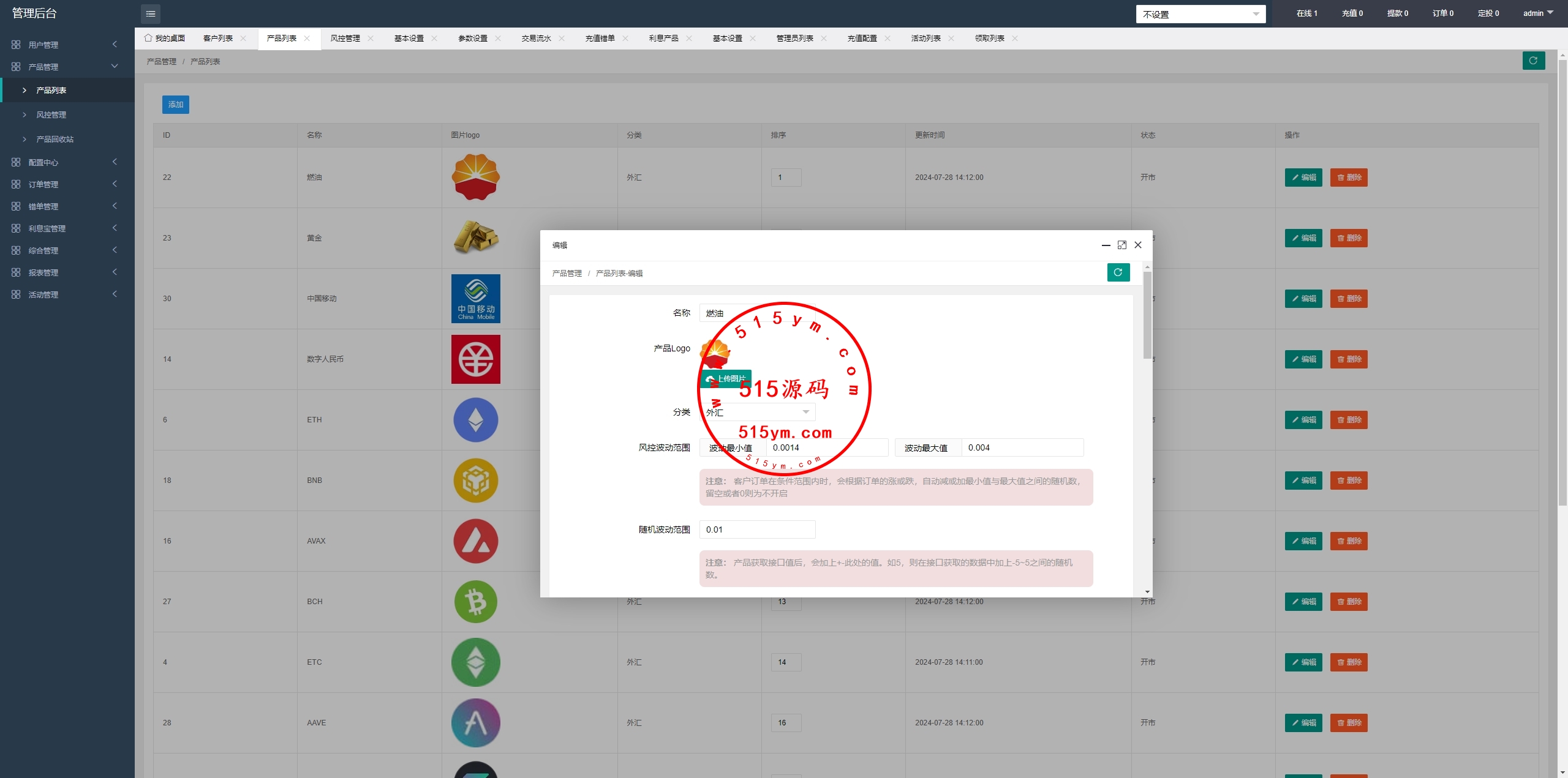Click the 随机波动范围 input field
The image size is (1568, 778).
click(x=757, y=529)
